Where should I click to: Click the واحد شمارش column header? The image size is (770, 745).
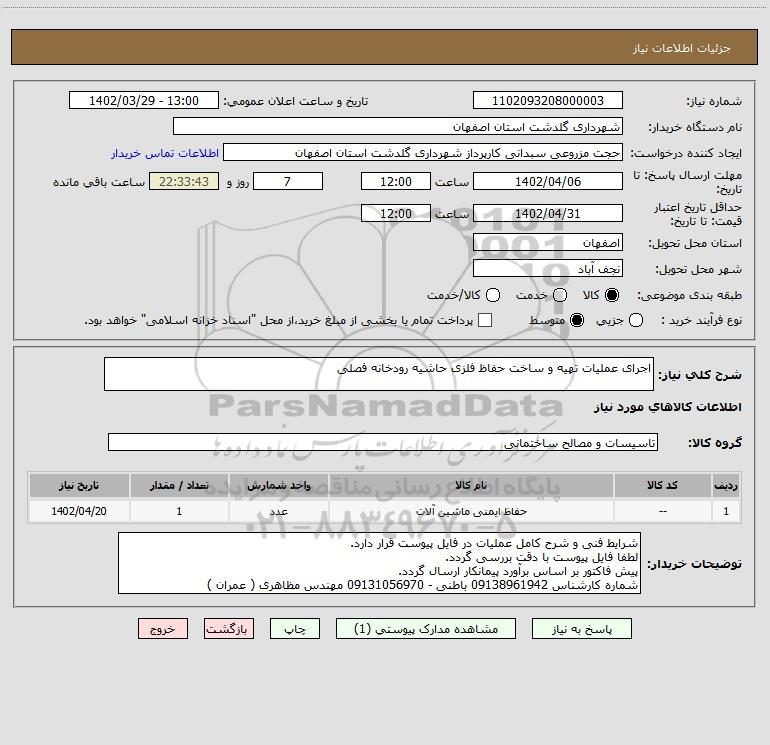(x=278, y=486)
